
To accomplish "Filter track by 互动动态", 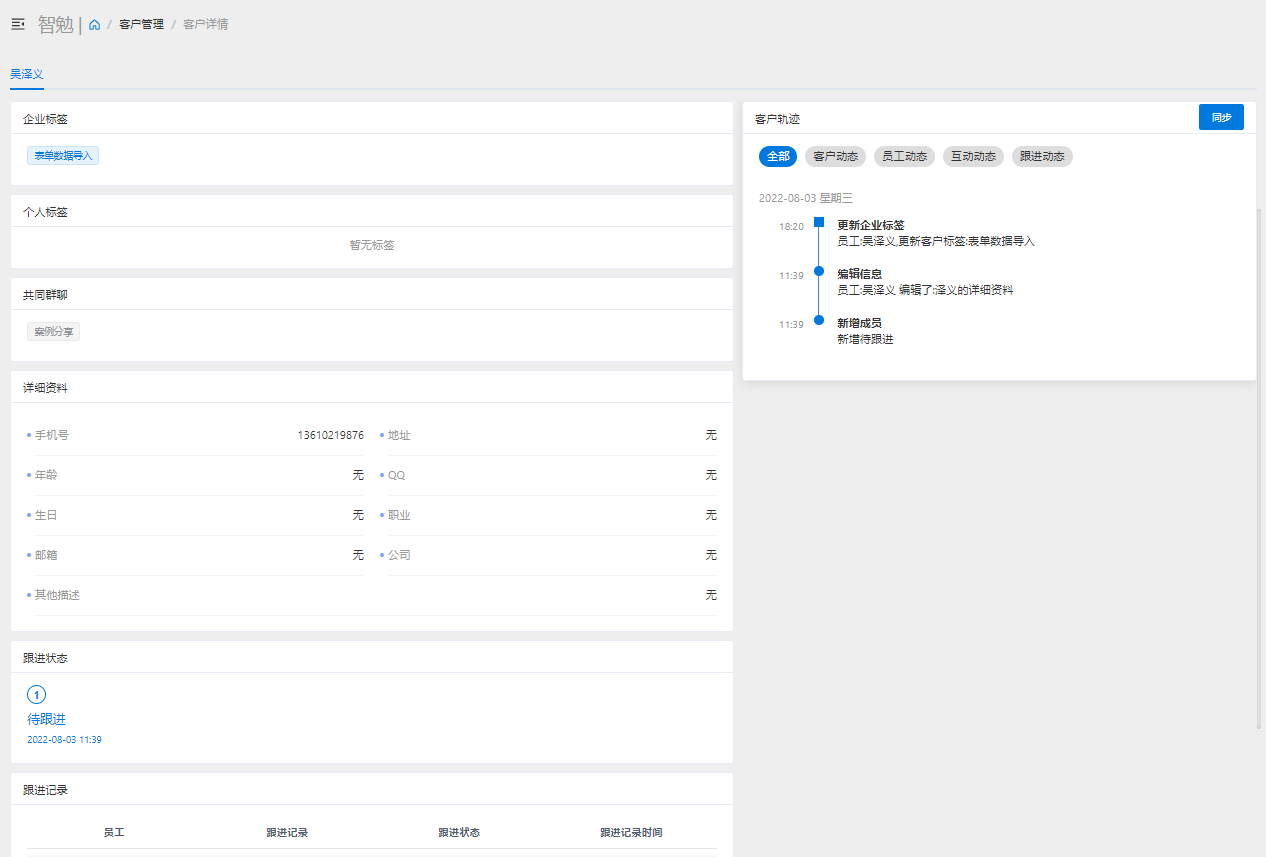I will click(973, 156).
